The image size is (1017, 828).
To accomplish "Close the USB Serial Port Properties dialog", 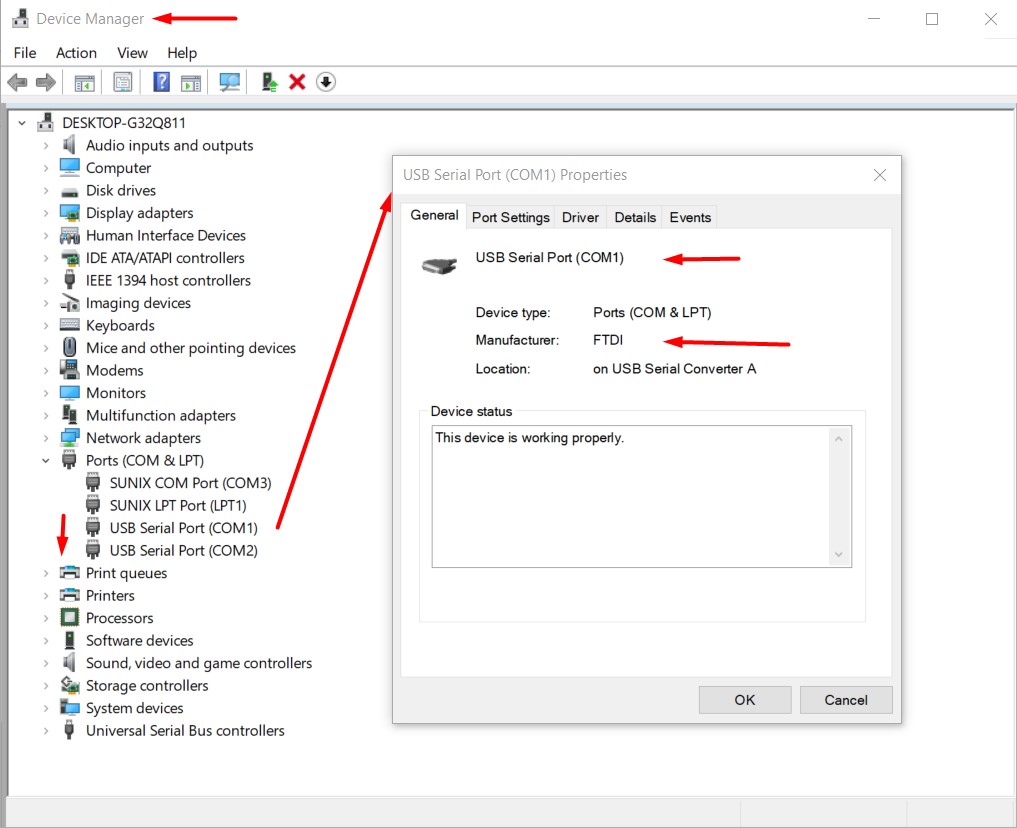I will [879, 175].
